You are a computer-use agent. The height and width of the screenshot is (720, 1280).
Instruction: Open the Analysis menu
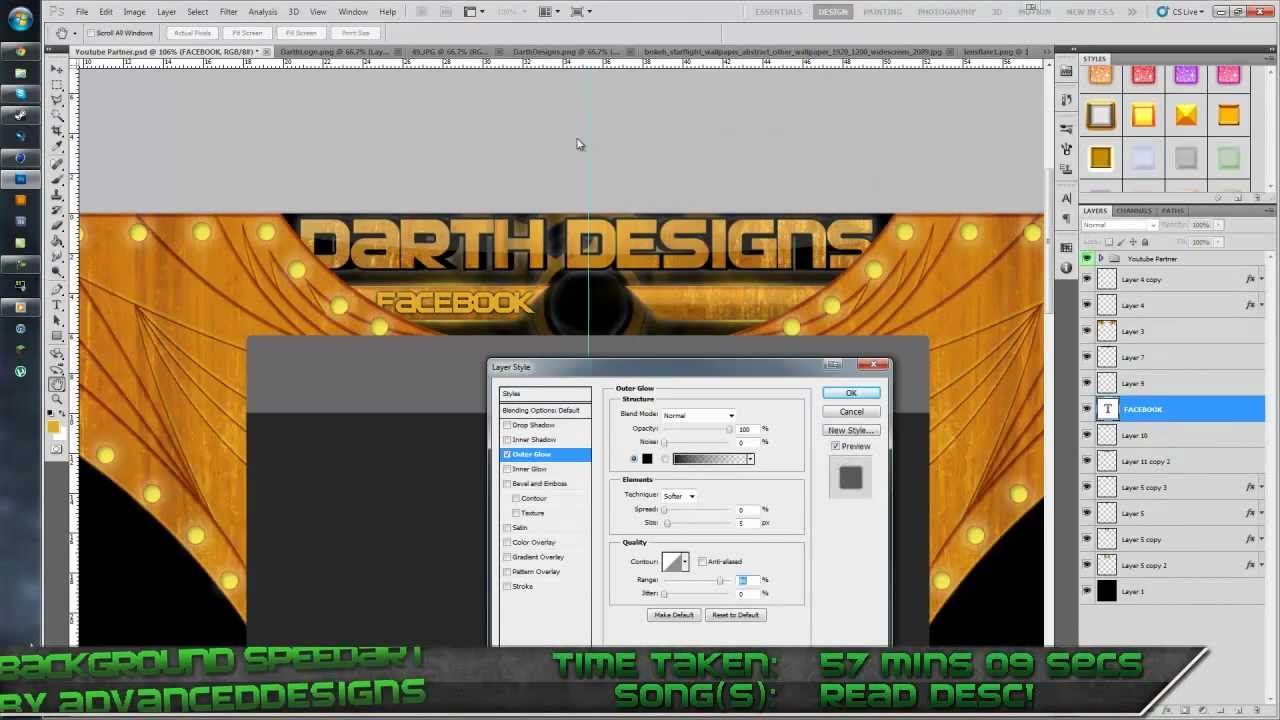263,12
